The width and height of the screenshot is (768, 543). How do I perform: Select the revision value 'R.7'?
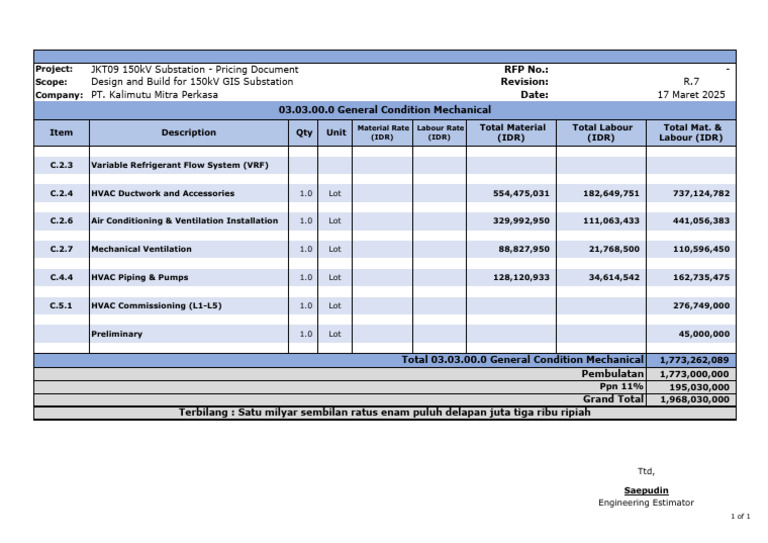pos(691,82)
